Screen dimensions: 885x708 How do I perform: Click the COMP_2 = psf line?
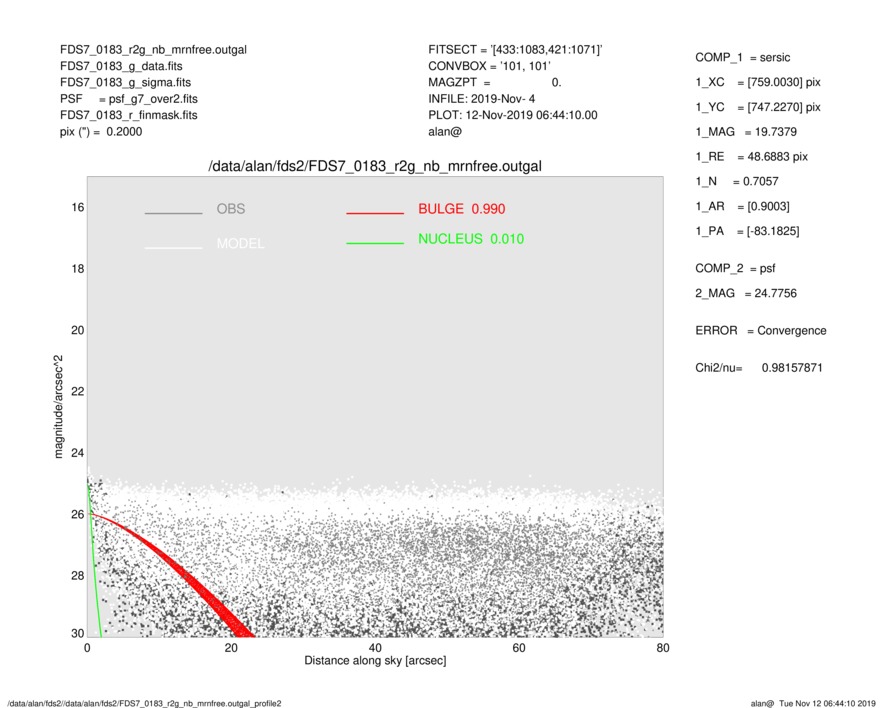click(x=735, y=269)
